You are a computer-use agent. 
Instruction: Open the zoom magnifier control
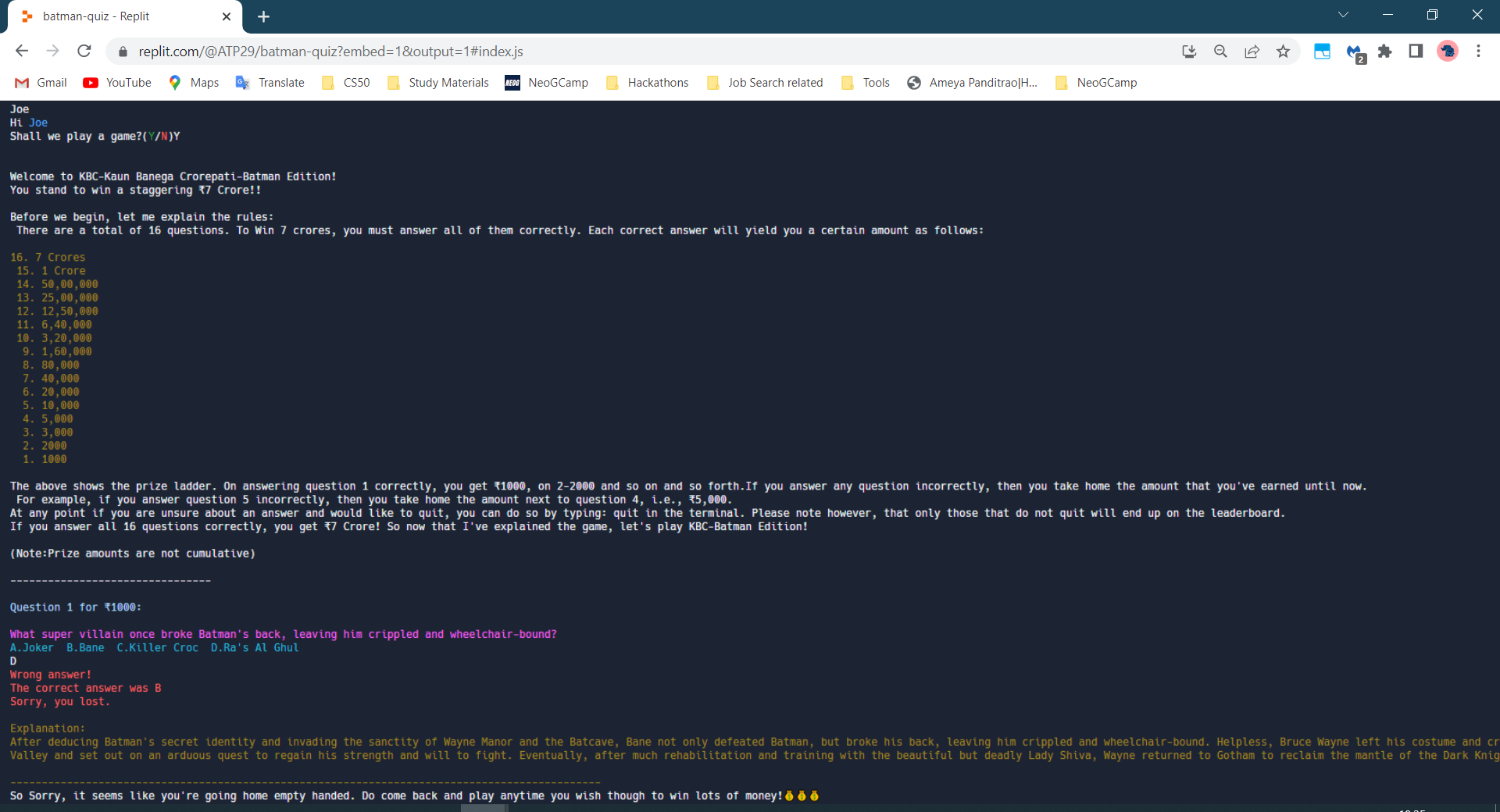tap(1220, 52)
